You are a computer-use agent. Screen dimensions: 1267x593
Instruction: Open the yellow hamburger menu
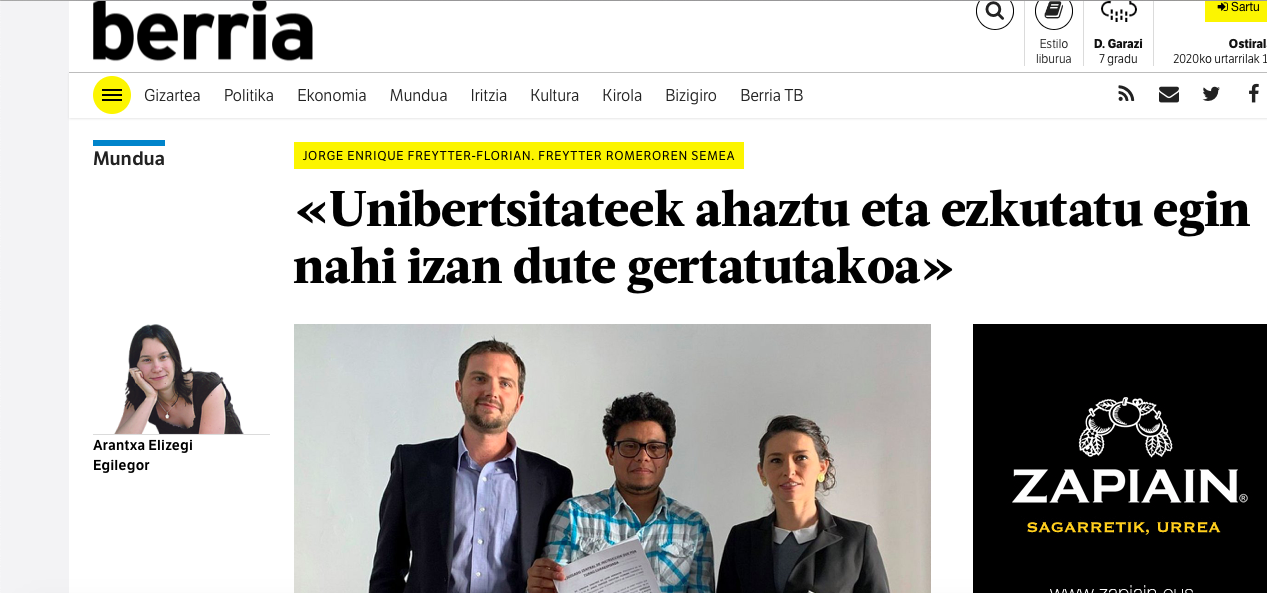[112, 95]
